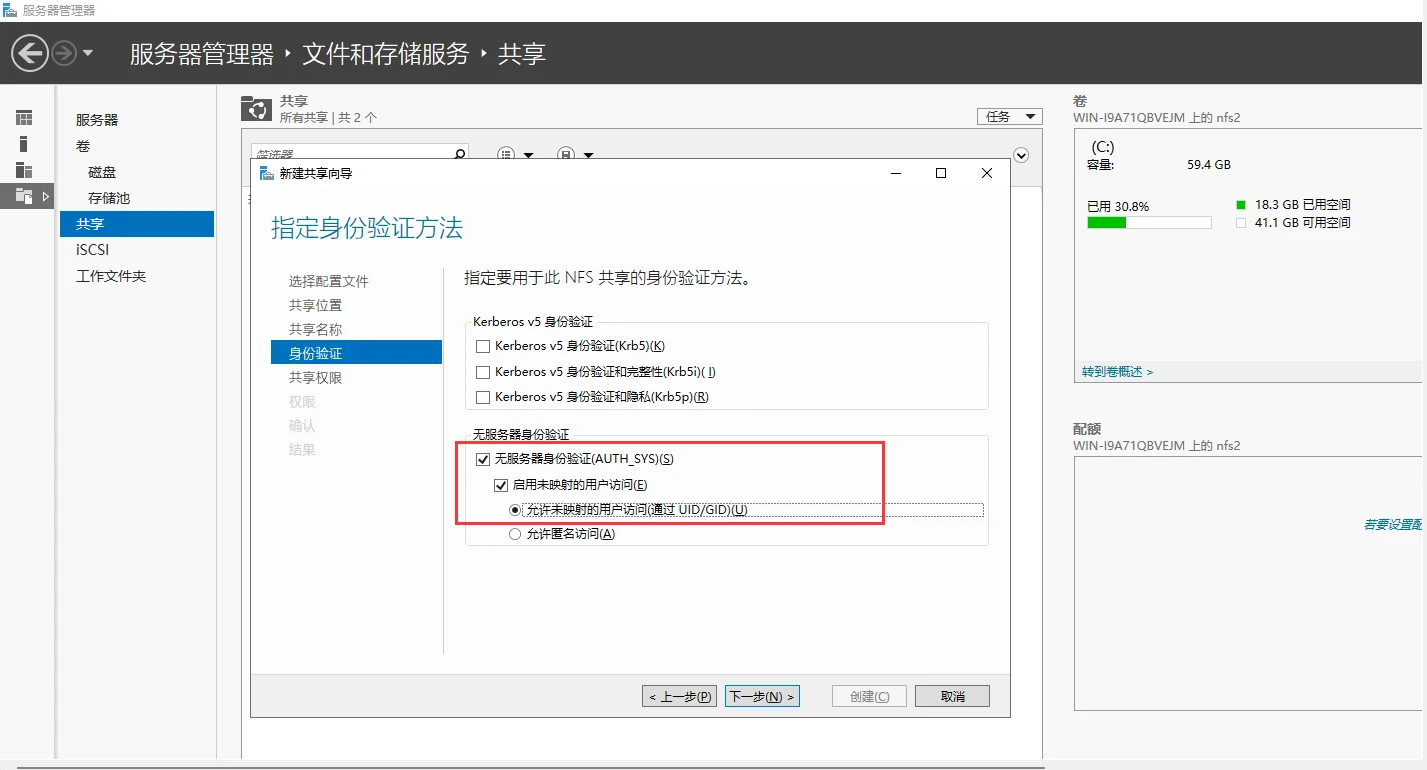Toggle 无服务器身份验证(AUTH_SYS) checkbox
Image resolution: width=1427 pixels, height=770 pixels.
point(484,459)
